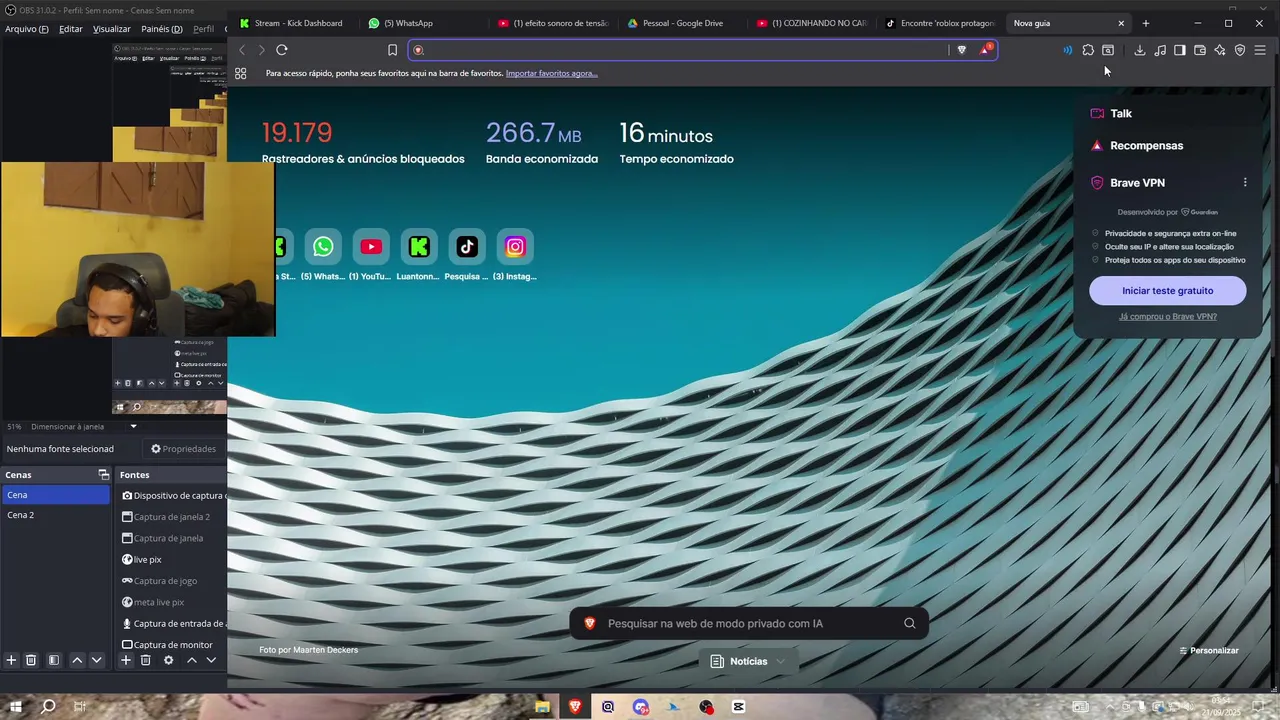Image resolution: width=1280 pixels, height=720 pixels.
Task: Open Personalizar settings
Action: tap(1209, 651)
